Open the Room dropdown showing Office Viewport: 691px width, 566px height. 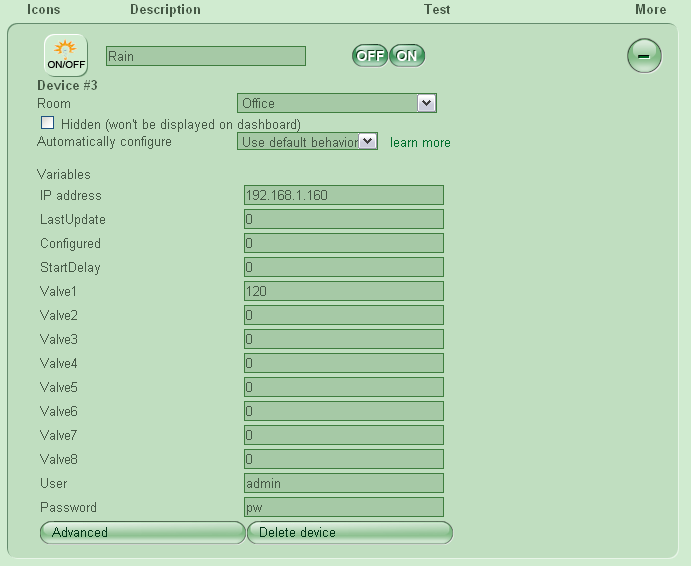337,103
